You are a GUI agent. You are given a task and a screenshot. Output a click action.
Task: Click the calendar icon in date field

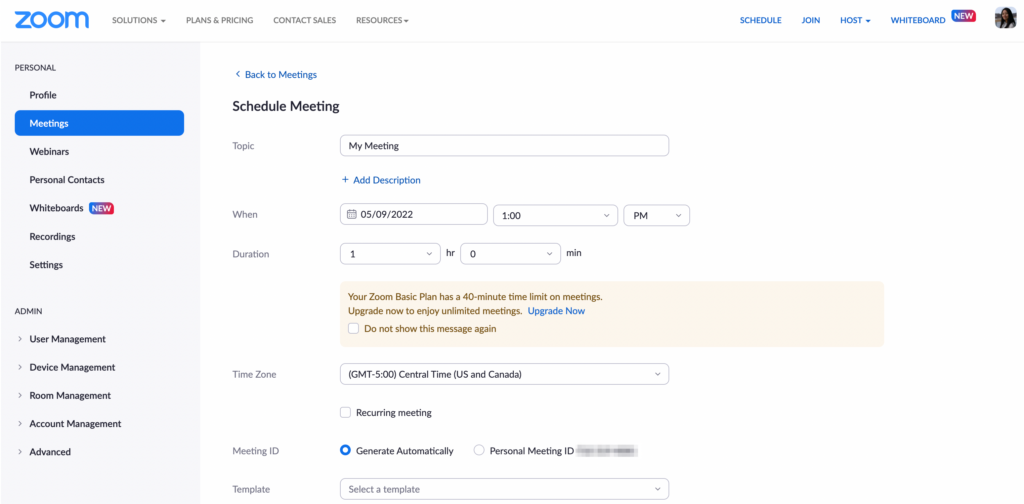[351, 214]
